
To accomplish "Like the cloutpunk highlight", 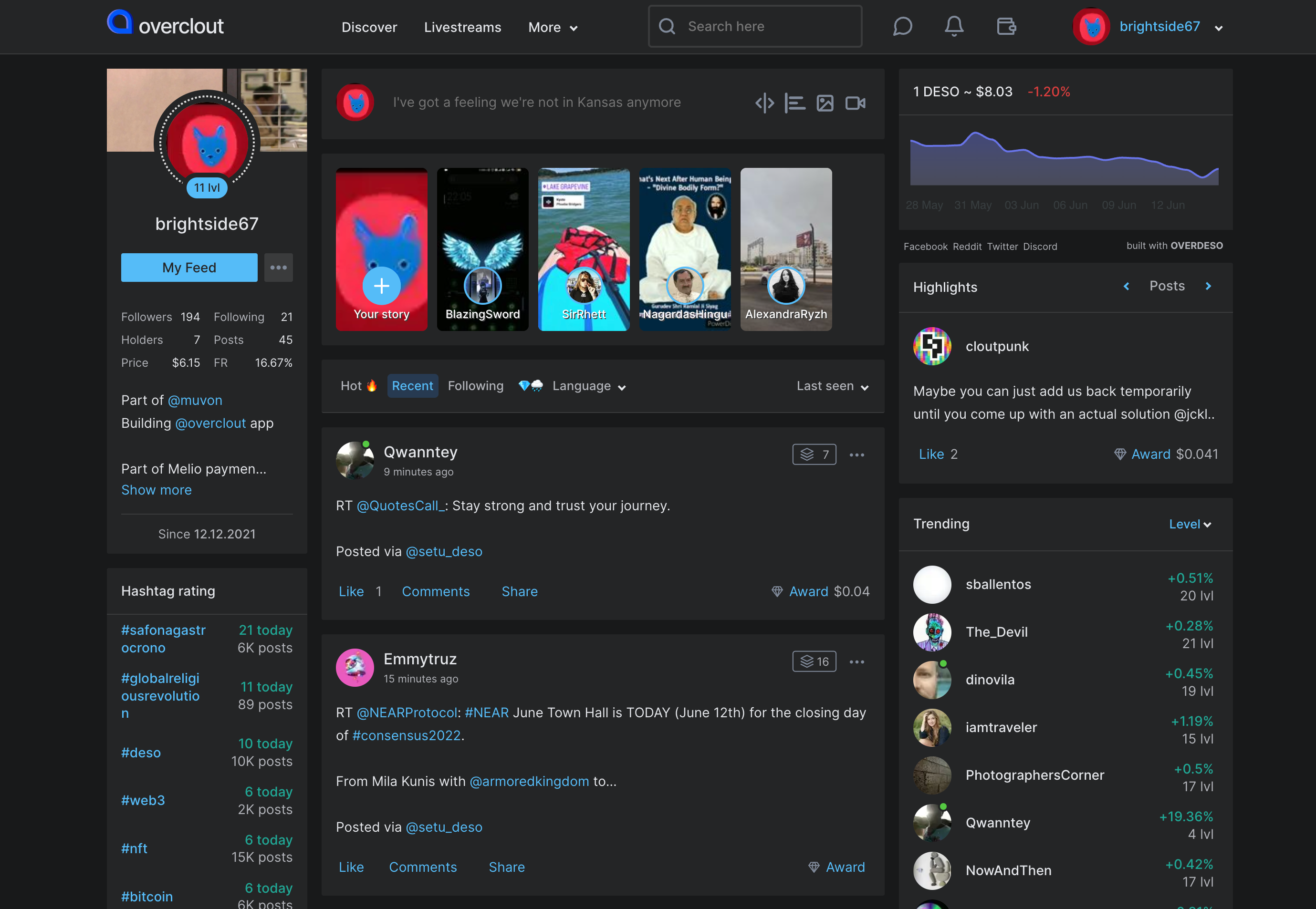I will 931,454.
